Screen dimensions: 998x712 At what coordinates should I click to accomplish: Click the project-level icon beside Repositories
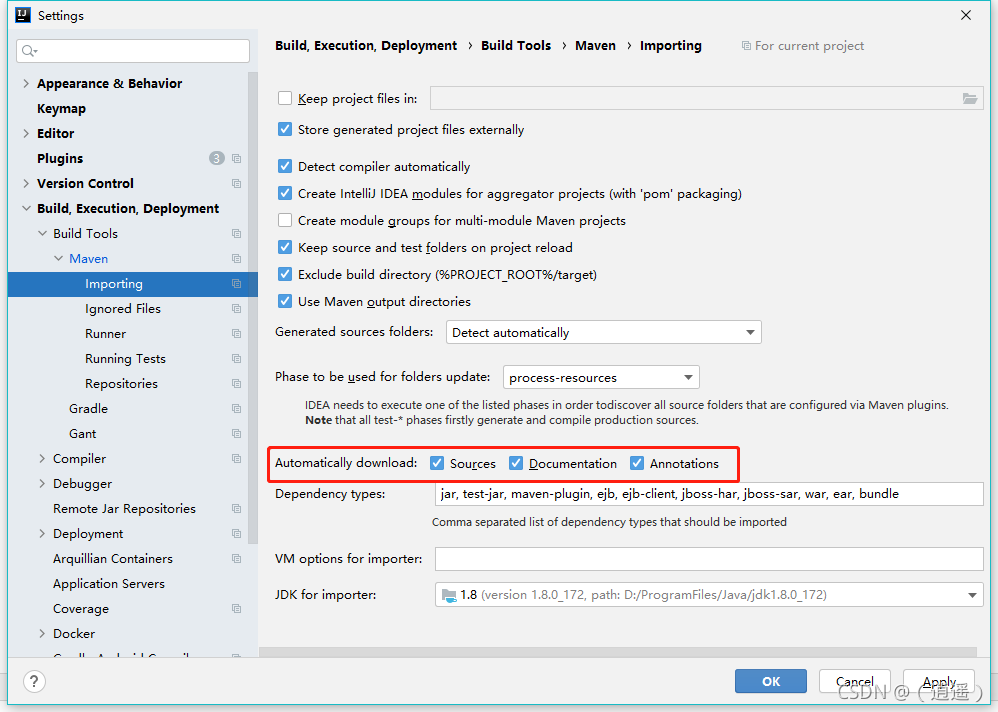(237, 384)
